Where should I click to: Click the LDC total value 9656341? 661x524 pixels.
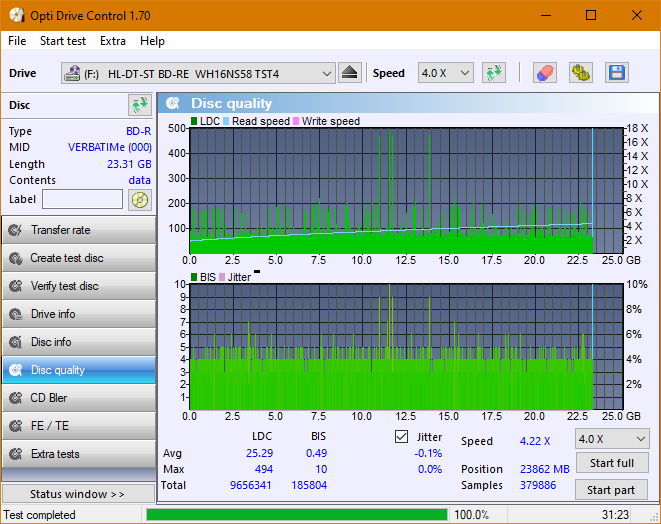(250, 485)
